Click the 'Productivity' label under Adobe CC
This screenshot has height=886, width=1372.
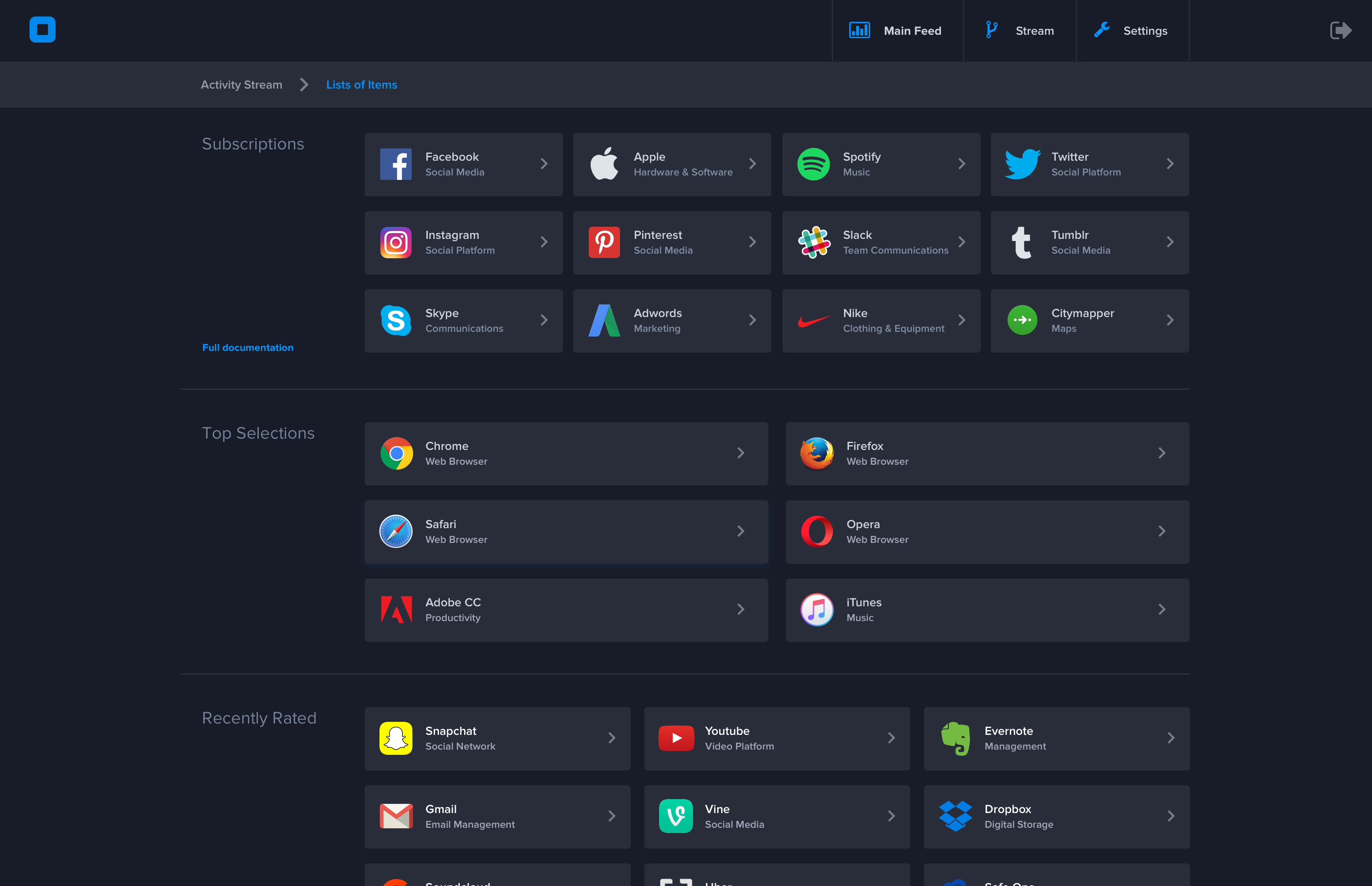click(452, 618)
